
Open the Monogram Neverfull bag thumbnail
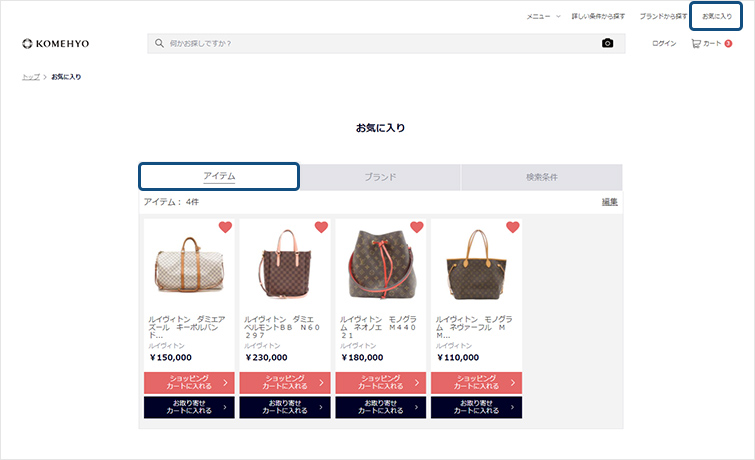[476, 265]
